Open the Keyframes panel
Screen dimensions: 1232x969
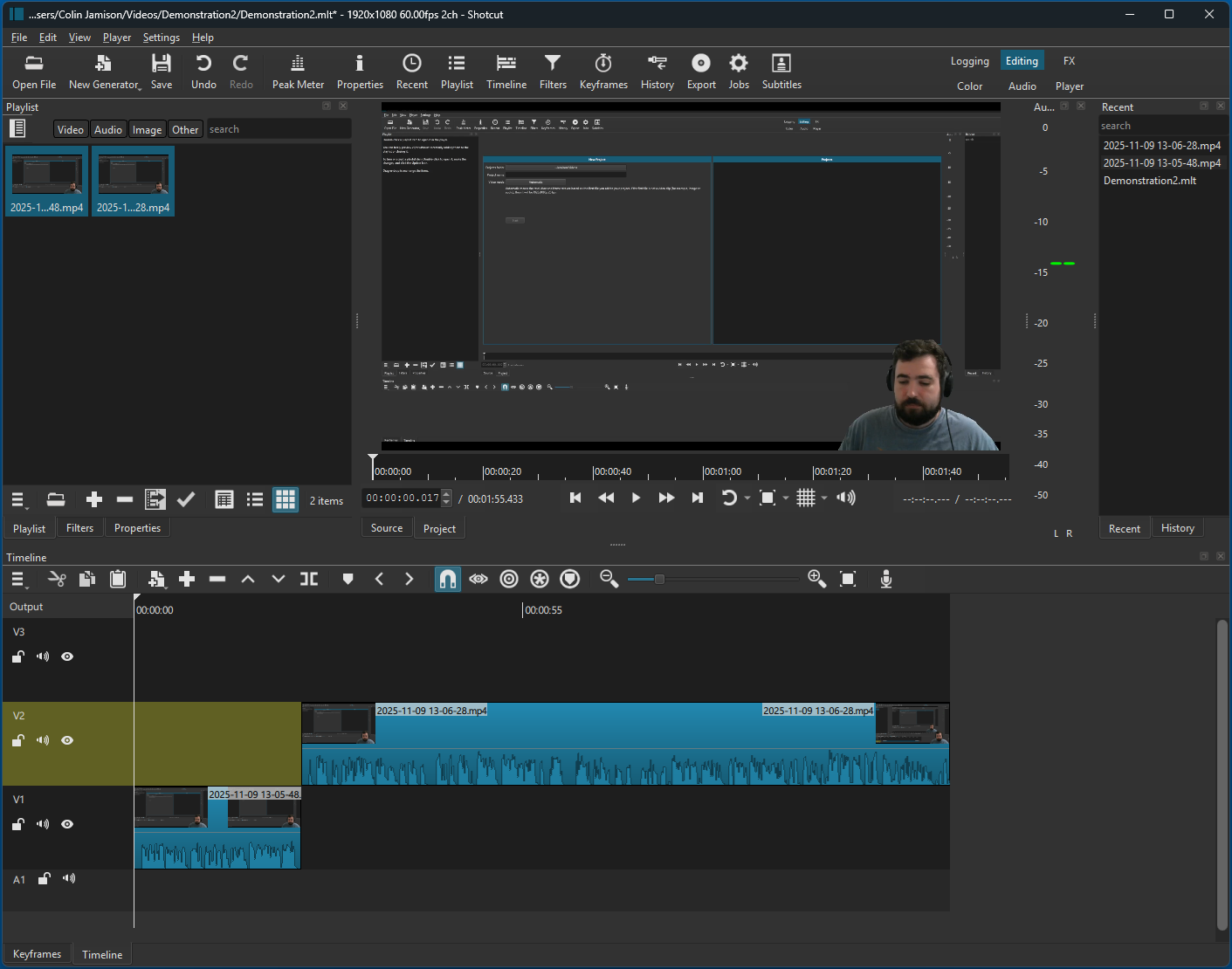pos(603,70)
